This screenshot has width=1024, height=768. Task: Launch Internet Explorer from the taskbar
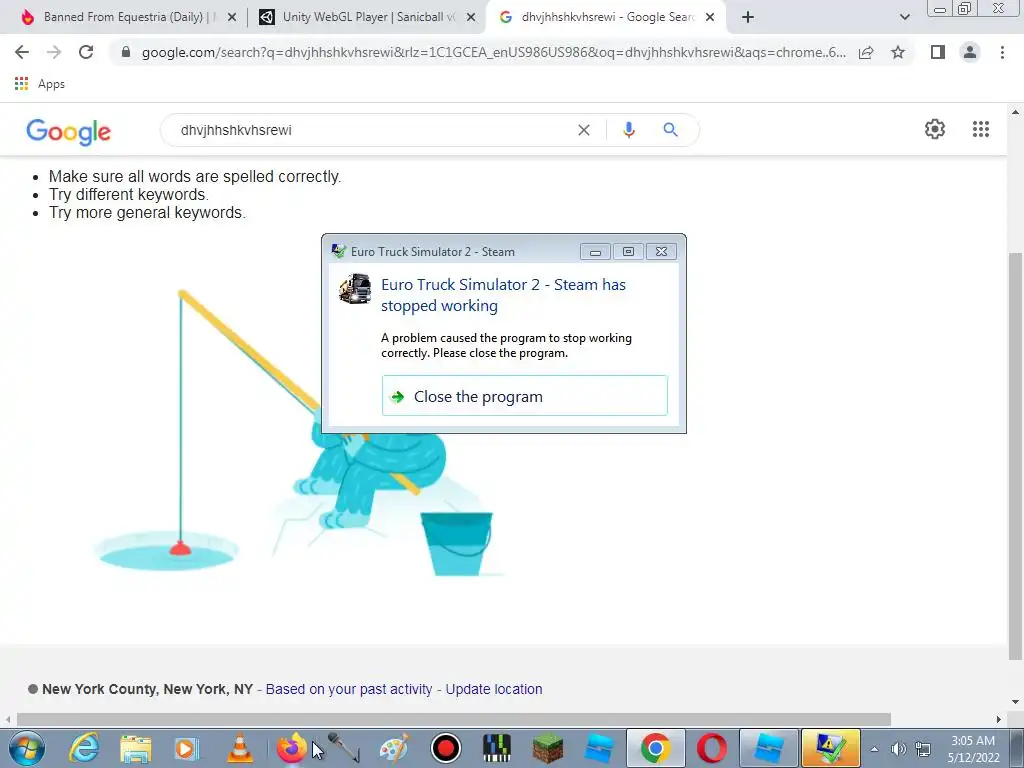(x=84, y=748)
